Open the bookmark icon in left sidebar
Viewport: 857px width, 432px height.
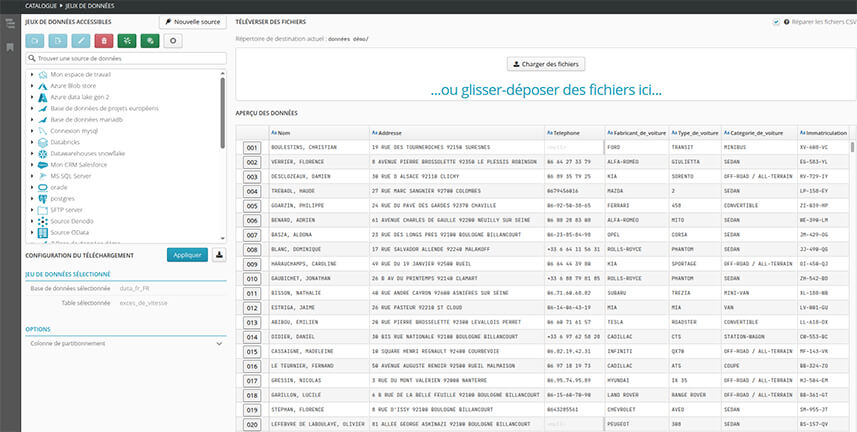(x=9, y=47)
